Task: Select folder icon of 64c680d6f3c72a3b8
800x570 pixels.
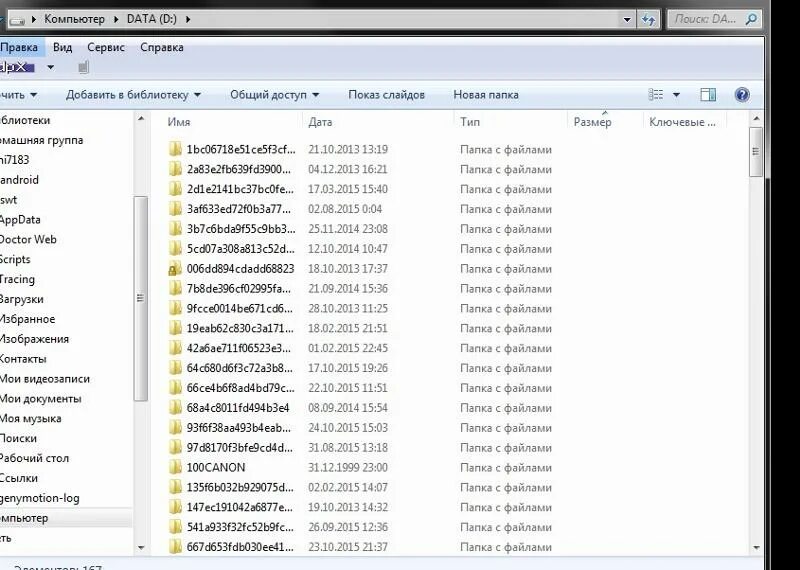Action: click(175, 368)
